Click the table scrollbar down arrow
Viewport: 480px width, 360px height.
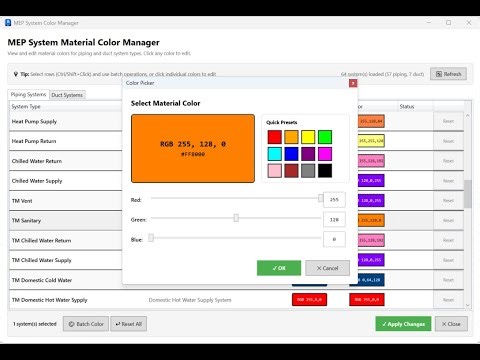point(468,305)
